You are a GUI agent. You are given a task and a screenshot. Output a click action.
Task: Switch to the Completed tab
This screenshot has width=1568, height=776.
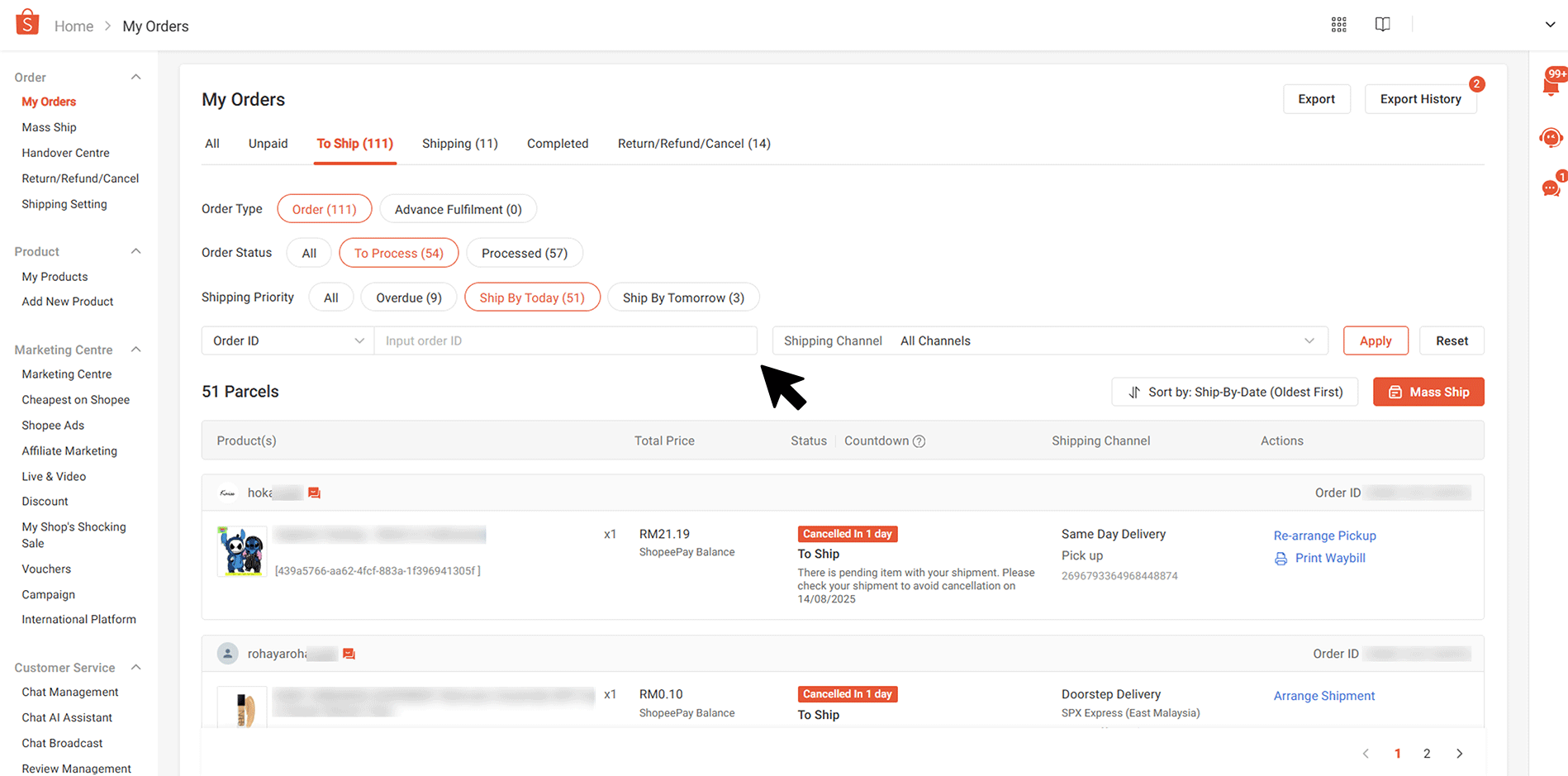[x=558, y=144]
